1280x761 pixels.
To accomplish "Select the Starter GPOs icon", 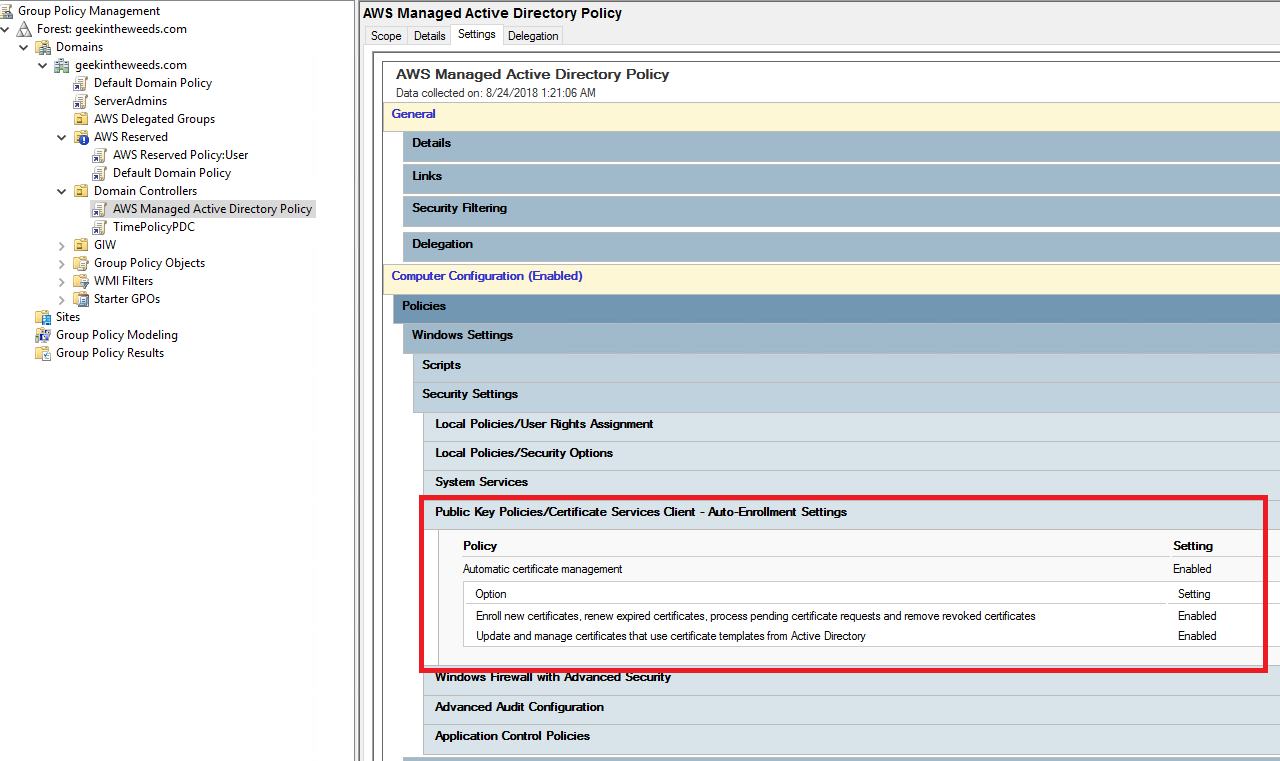I will coord(80,298).
